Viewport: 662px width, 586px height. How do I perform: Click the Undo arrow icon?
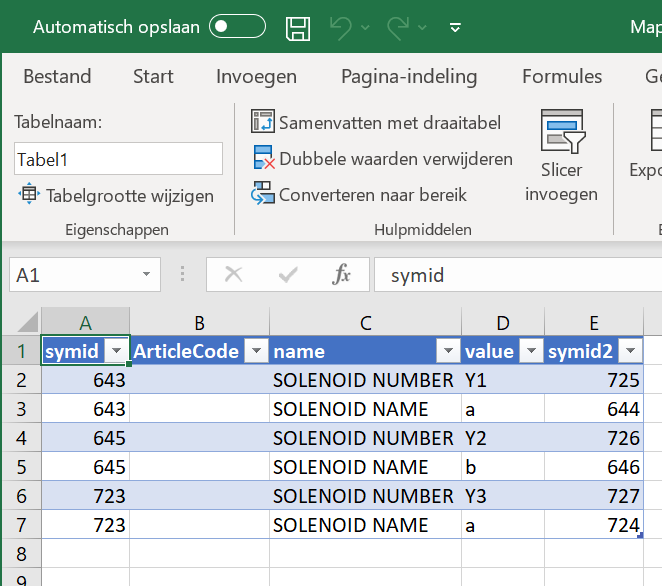[x=341, y=28]
